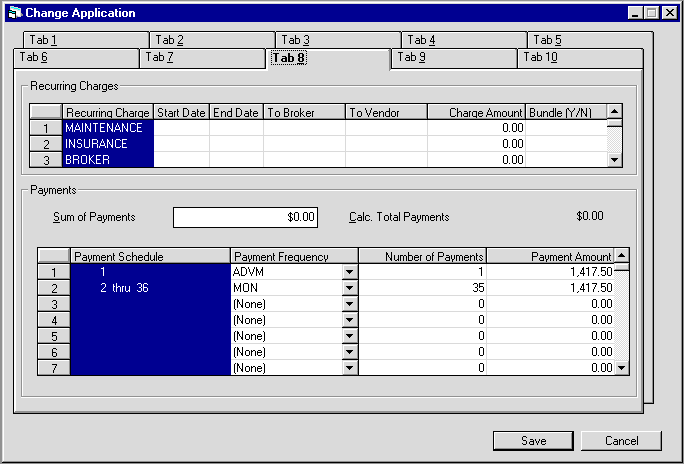Click inside the Sum of Payments field
The height and width of the screenshot is (464, 684).
245,217
